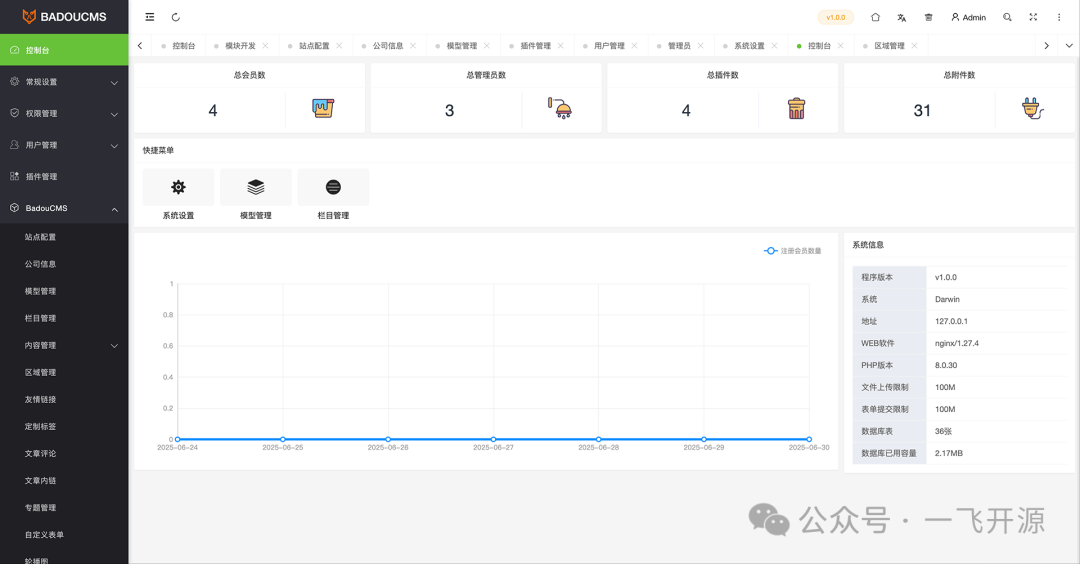
Task: Click the nginx/1.27.4 value in 系统信息
Action: coord(957,343)
